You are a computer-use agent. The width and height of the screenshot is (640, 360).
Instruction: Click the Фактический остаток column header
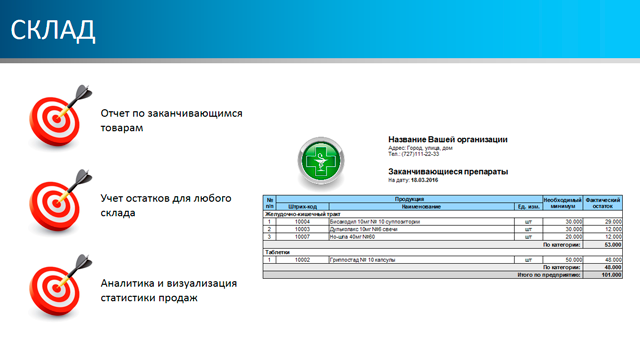pyautogui.click(x=603, y=203)
